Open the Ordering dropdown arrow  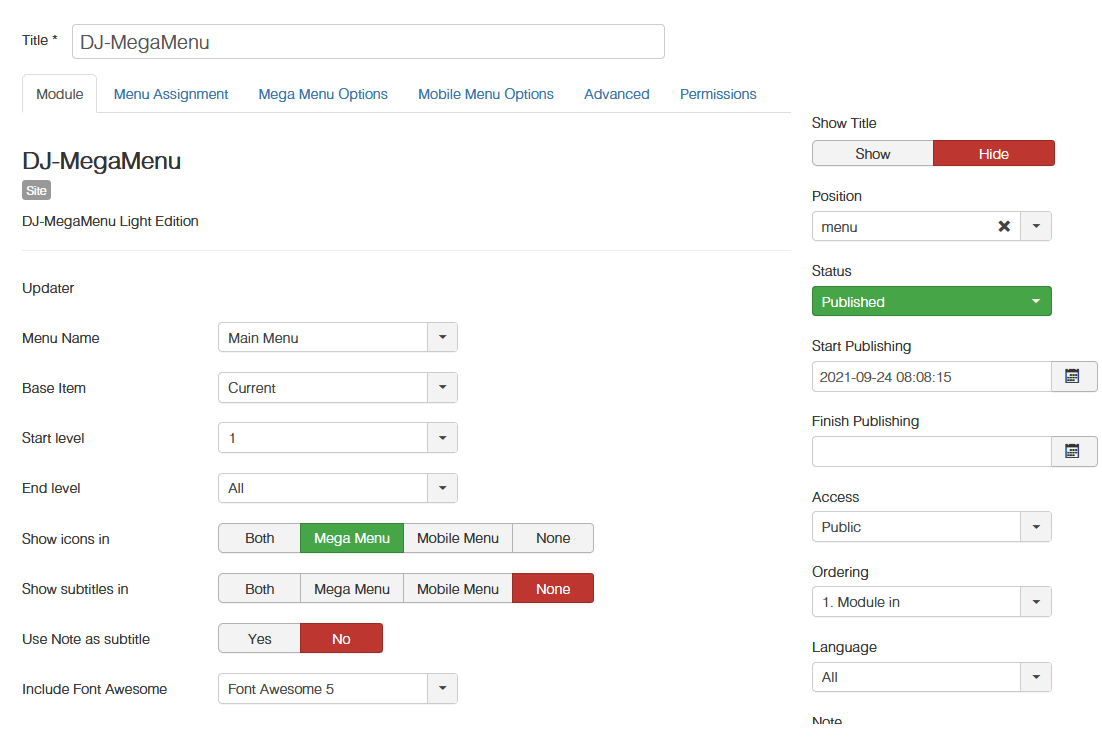tap(1035, 602)
